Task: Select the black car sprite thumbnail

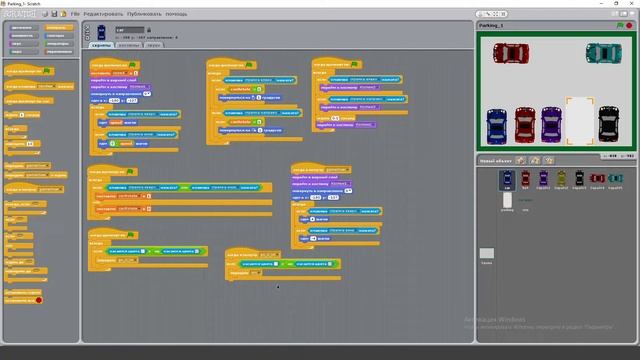Action: click(579, 180)
